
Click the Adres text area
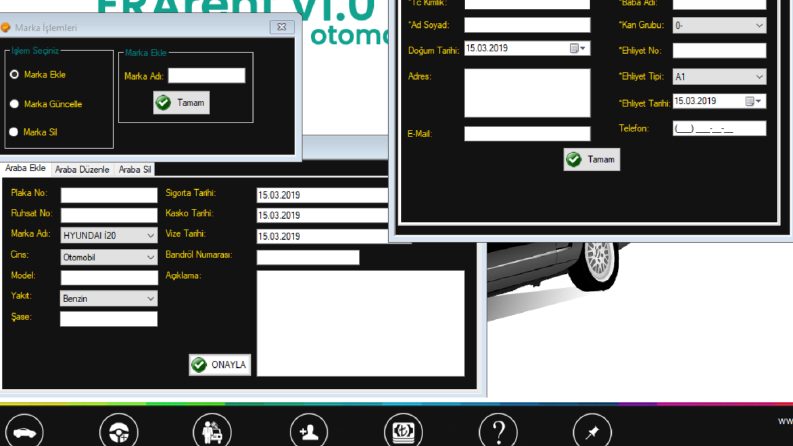pos(527,93)
